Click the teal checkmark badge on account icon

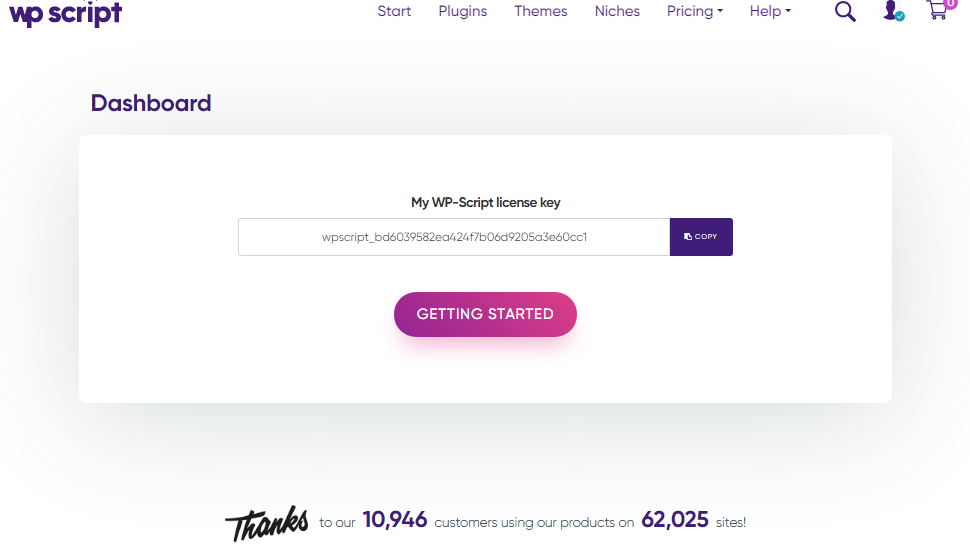(900, 17)
